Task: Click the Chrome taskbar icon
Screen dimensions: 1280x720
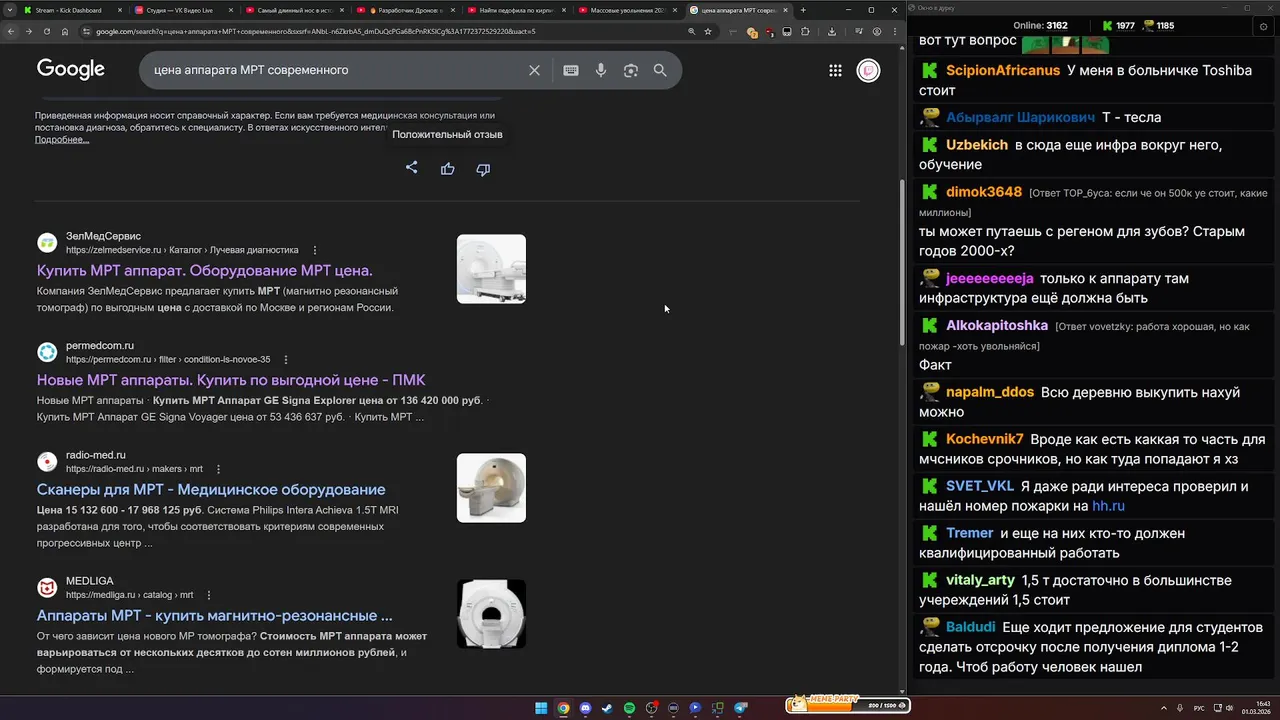Action: point(563,708)
